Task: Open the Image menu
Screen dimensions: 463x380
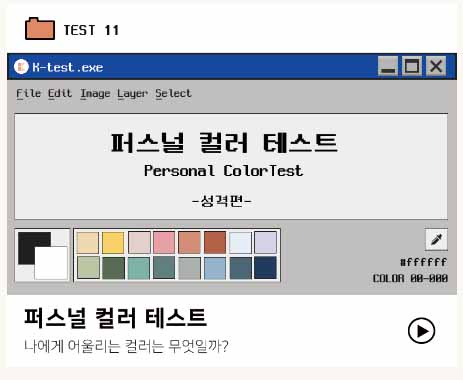Action: coord(95,94)
